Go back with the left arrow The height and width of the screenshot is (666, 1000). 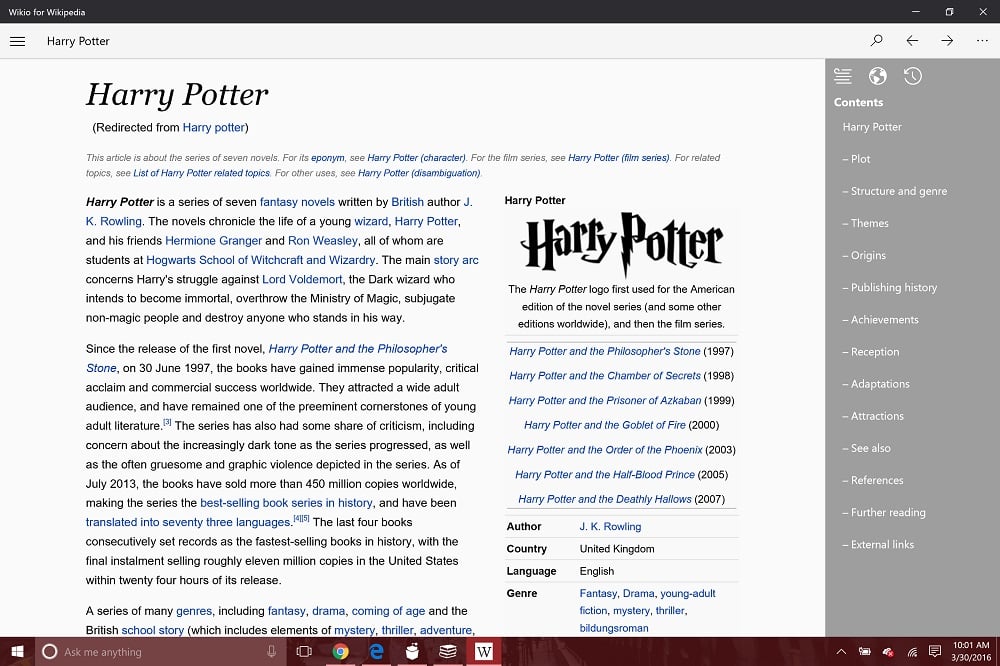(912, 41)
